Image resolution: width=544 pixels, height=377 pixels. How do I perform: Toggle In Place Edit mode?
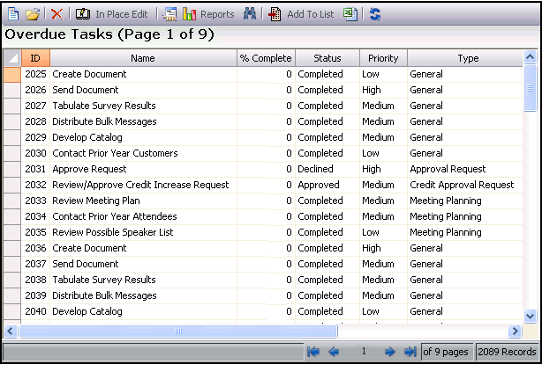pos(112,14)
